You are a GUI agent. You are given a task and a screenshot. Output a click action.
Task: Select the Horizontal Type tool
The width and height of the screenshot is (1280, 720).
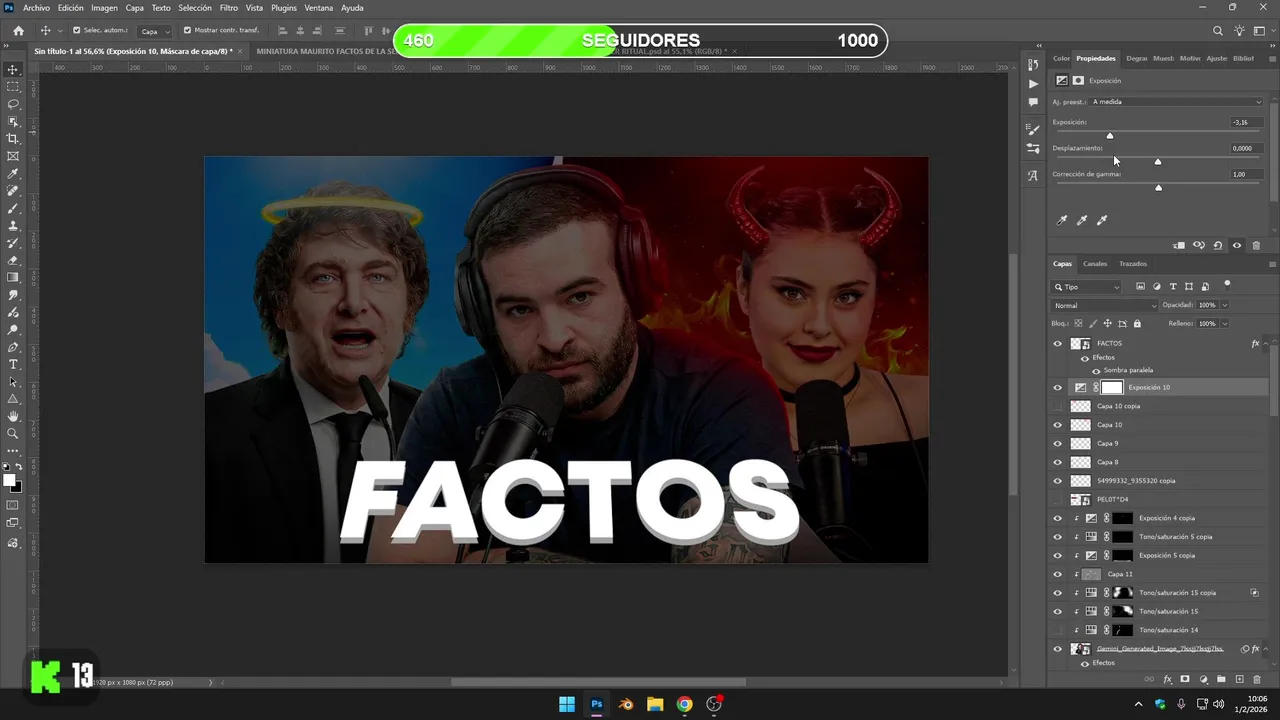tap(13, 364)
